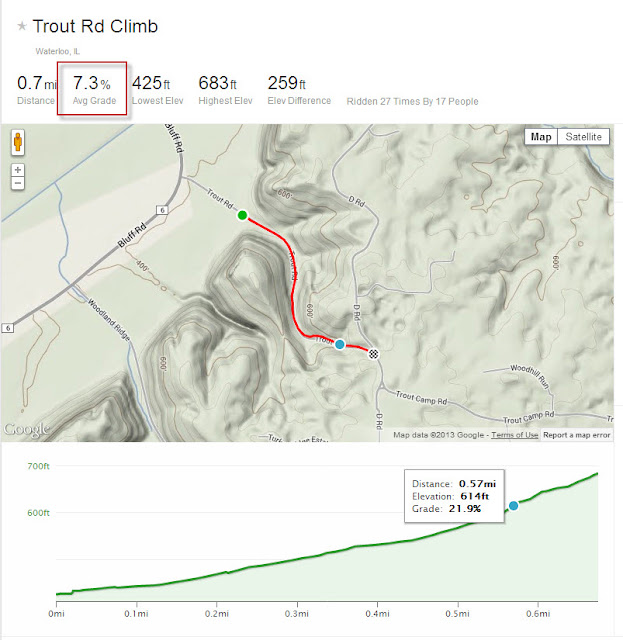Click the checkered finish marker on map
This screenshot has width=623, height=640.
[x=374, y=354]
